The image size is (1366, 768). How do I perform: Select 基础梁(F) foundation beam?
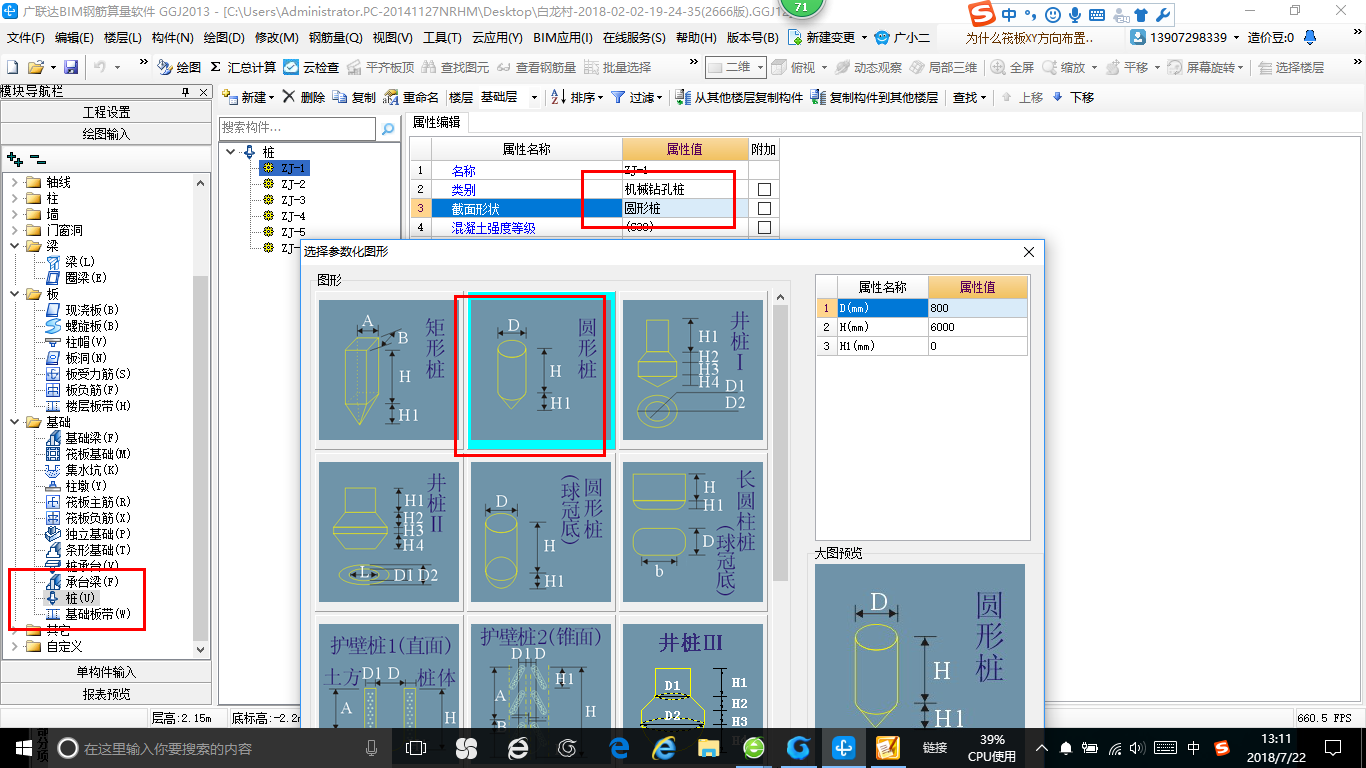coord(83,438)
